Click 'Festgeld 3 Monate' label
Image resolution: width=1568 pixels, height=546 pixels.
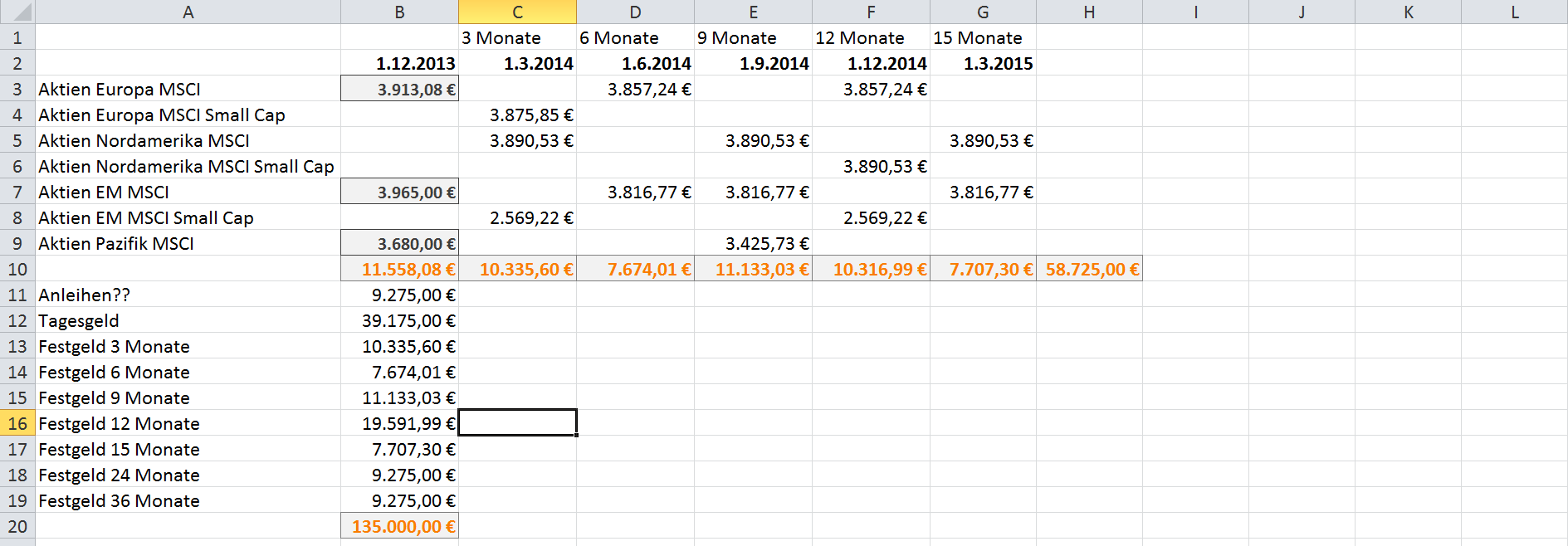[x=114, y=346]
